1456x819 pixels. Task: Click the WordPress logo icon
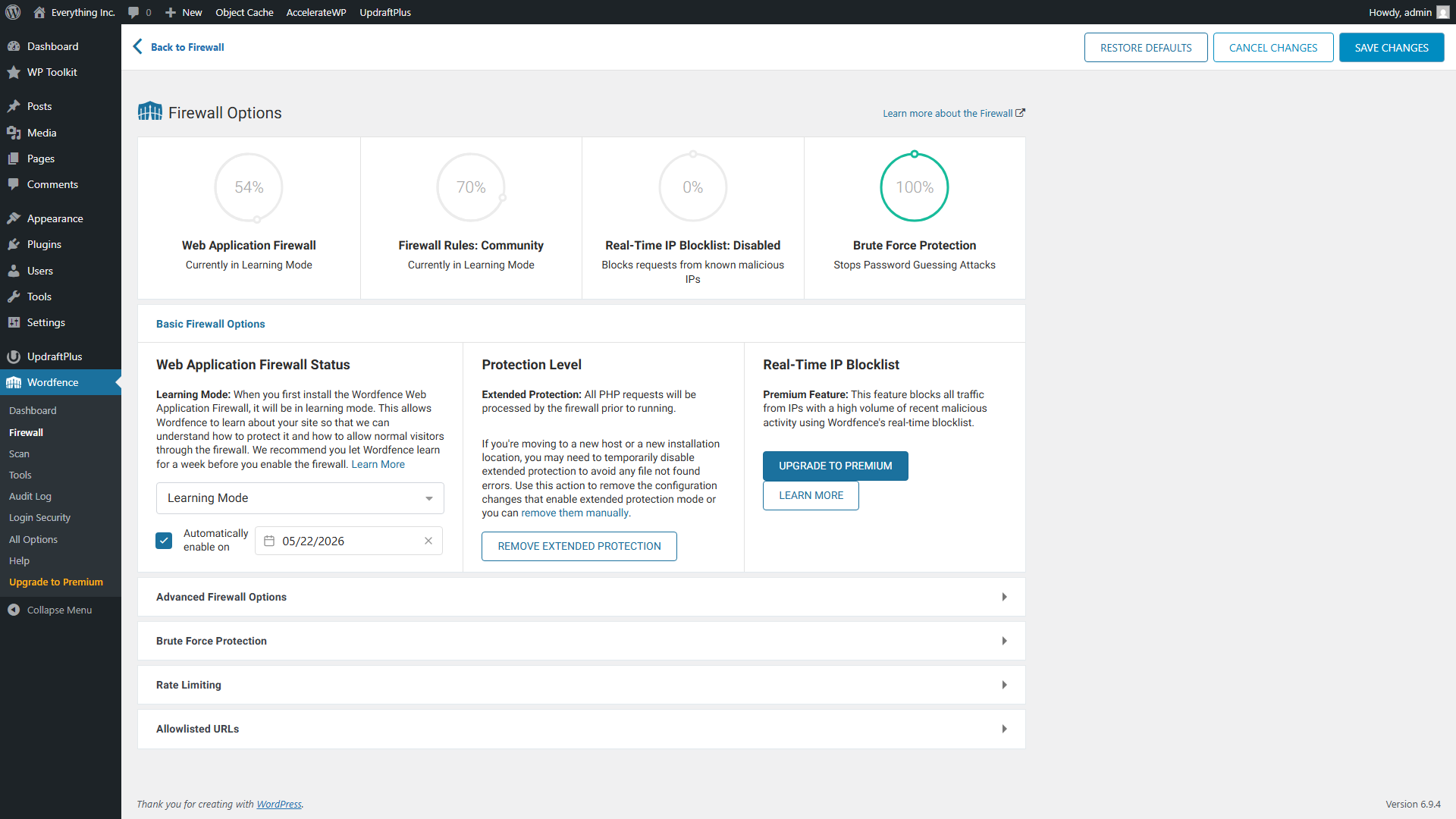click(x=13, y=12)
